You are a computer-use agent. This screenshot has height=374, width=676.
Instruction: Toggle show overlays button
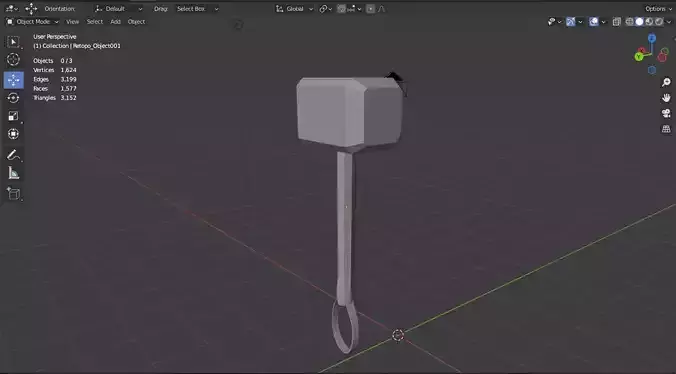tap(594, 22)
